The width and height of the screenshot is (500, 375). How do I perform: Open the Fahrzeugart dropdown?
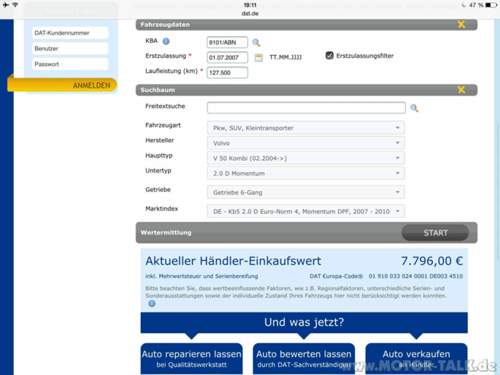pos(306,128)
